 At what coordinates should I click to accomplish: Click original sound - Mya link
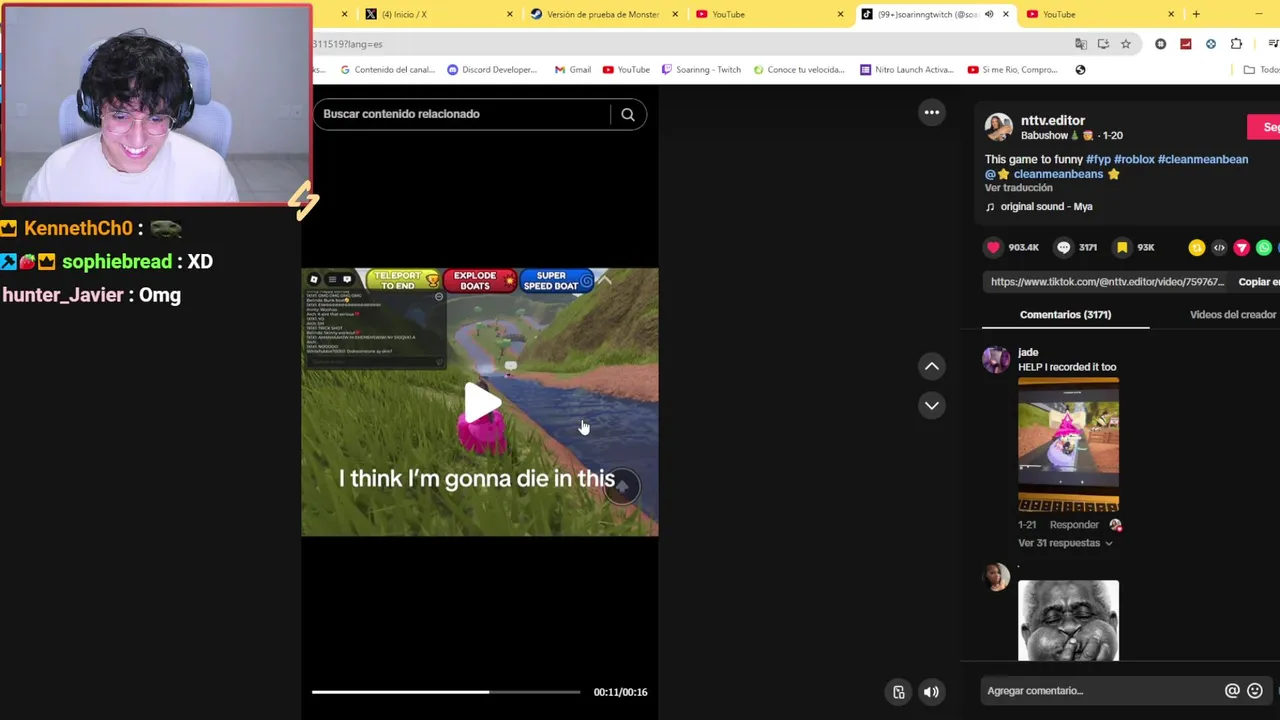point(1046,207)
